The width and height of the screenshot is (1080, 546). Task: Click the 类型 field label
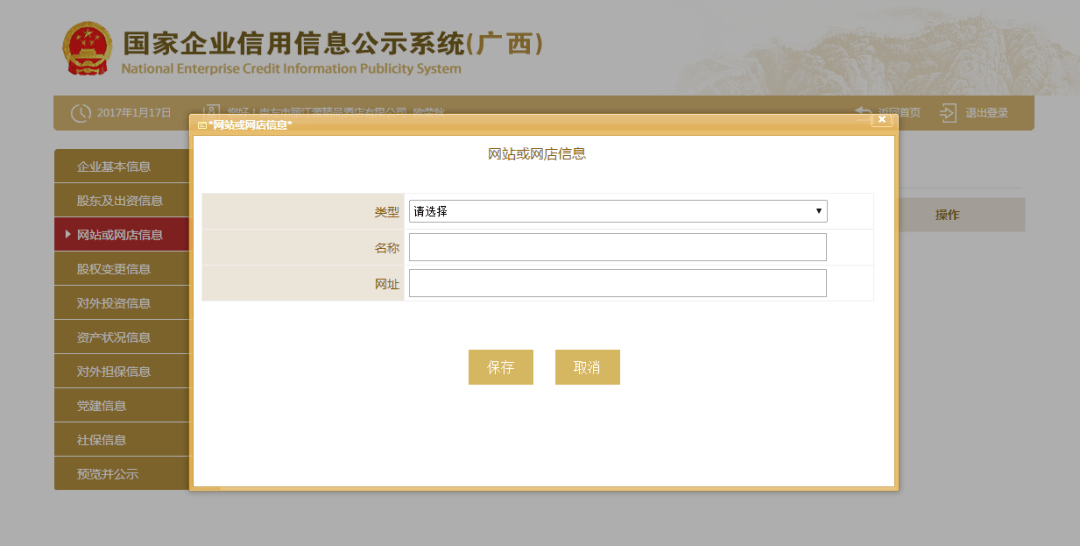[x=386, y=212]
